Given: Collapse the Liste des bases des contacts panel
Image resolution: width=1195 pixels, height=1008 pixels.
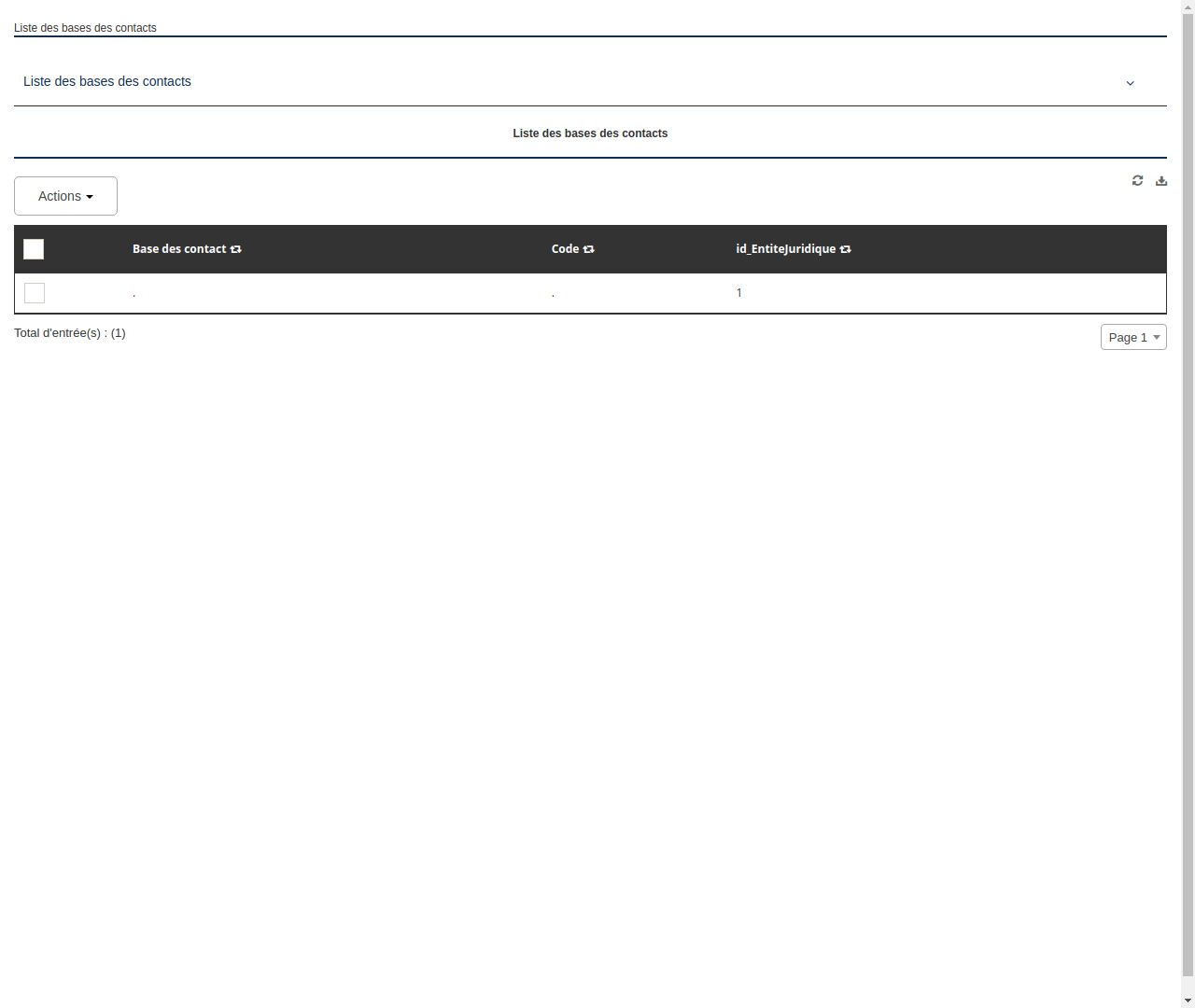Looking at the screenshot, I should (x=1130, y=83).
